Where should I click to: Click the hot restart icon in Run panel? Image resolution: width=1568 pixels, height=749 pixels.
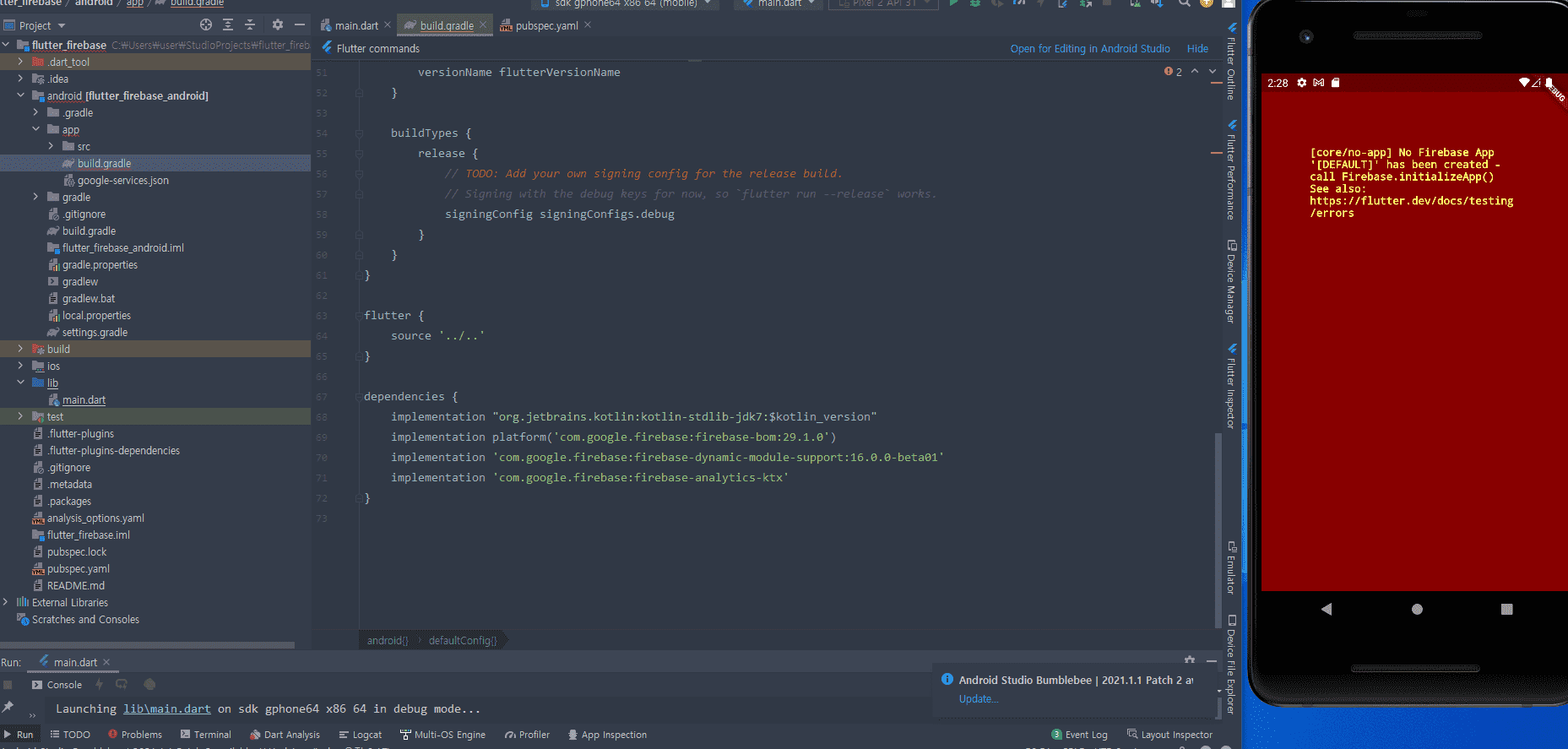[x=122, y=684]
